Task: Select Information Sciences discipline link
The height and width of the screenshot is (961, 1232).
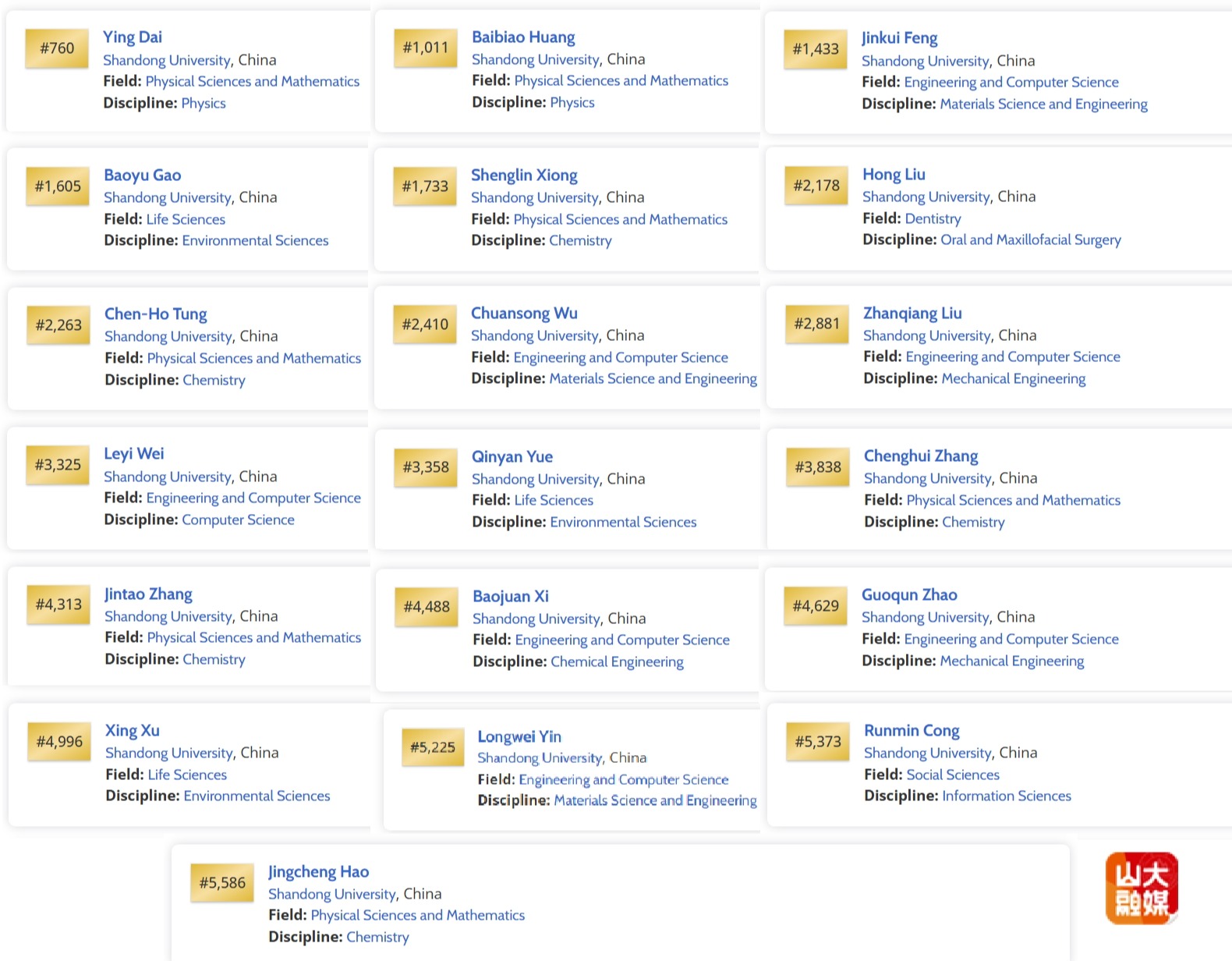Action: (1006, 796)
